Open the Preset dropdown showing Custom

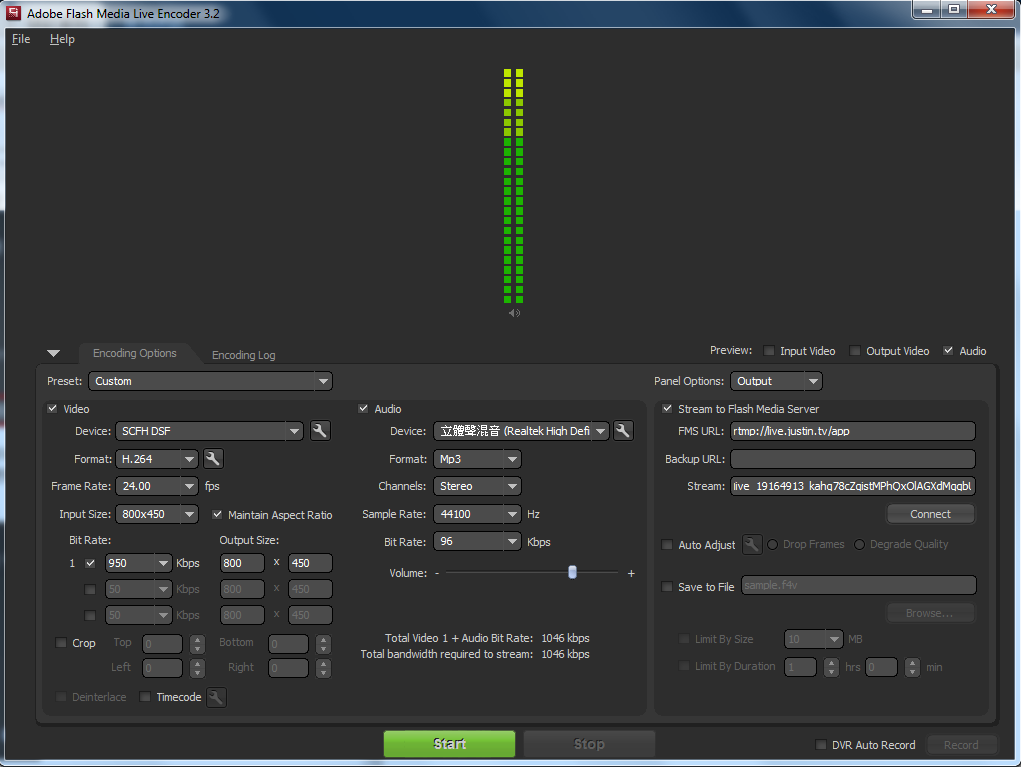pyautogui.click(x=210, y=381)
